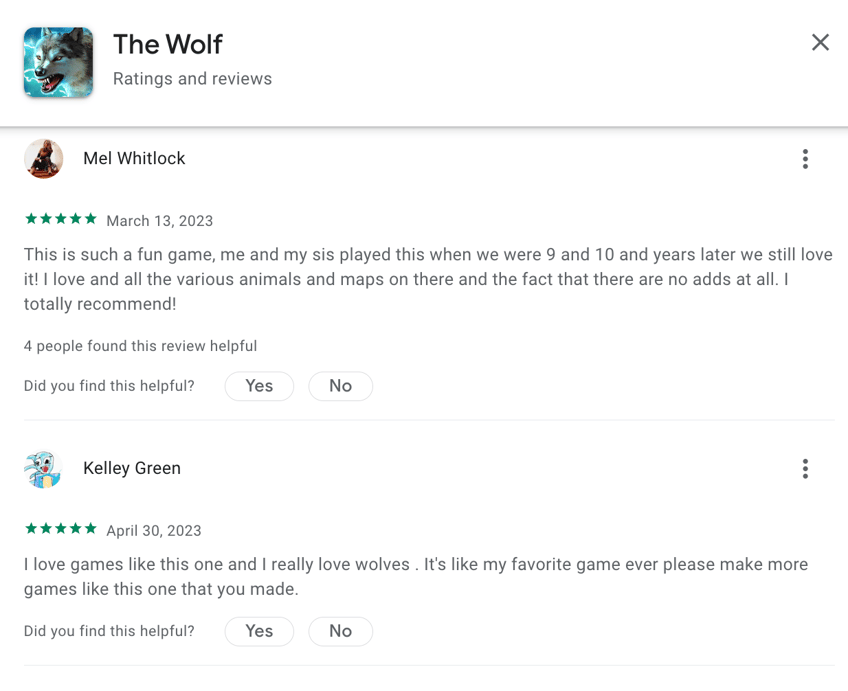
Task: Open Kelley Green's profile avatar
Action: tap(44, 469)
